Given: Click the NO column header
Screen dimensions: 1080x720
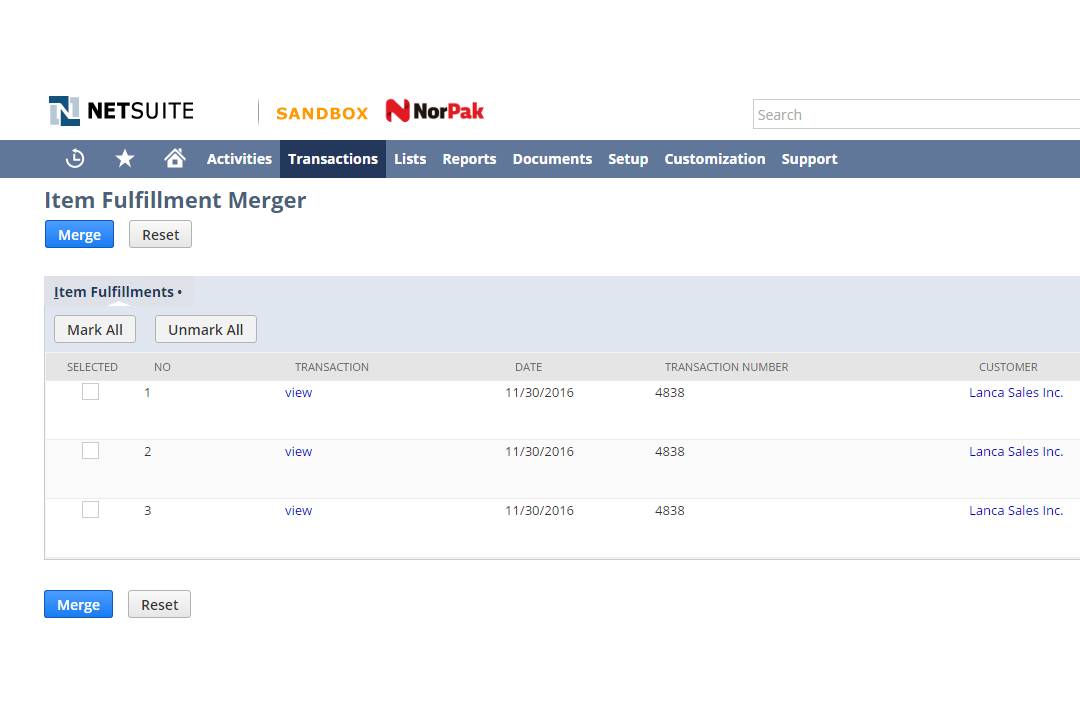Looking at the screenshot, I should click(x=163, y=367).
